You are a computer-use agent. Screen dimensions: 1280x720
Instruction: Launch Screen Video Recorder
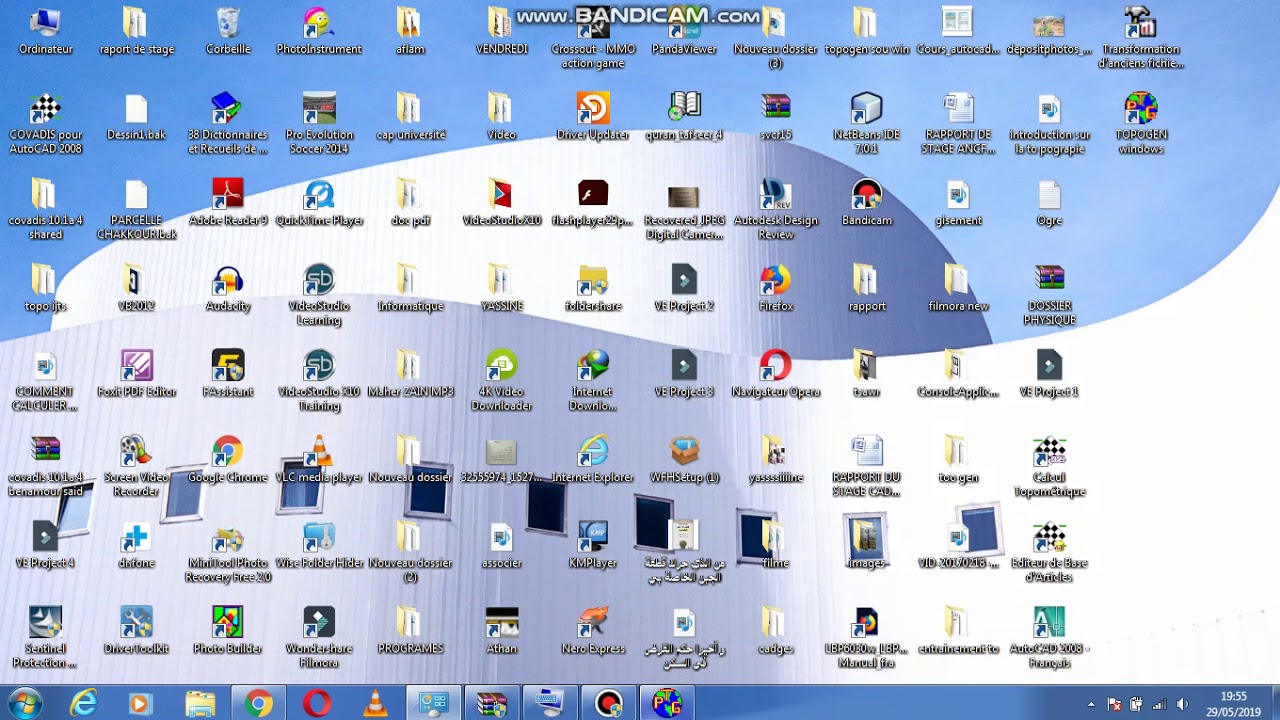137,466
